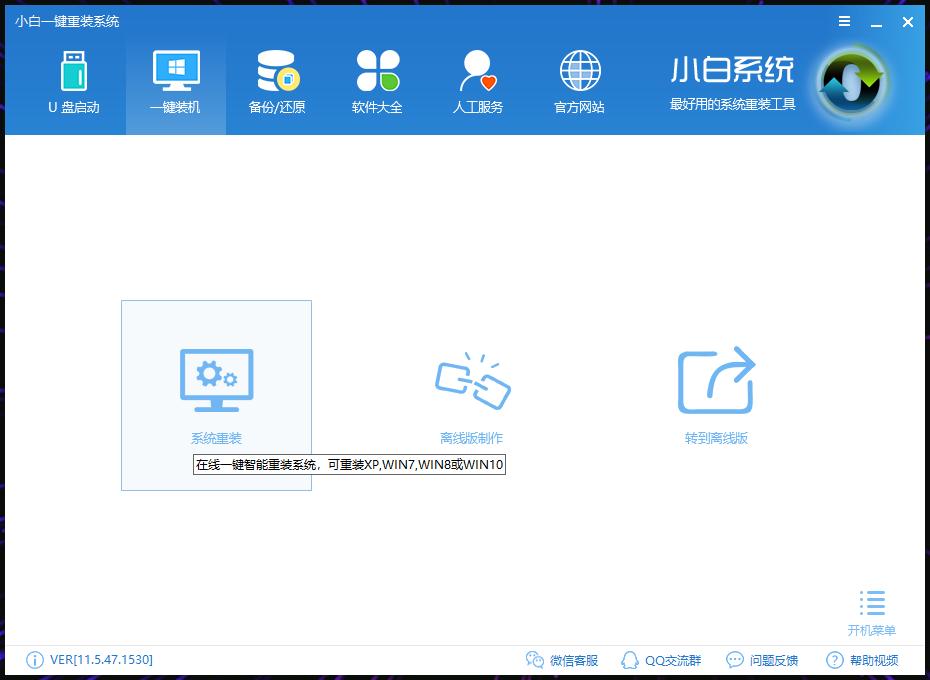Contact 微信客服 WeChat support

pyautogui.click(x=562, y=660)
